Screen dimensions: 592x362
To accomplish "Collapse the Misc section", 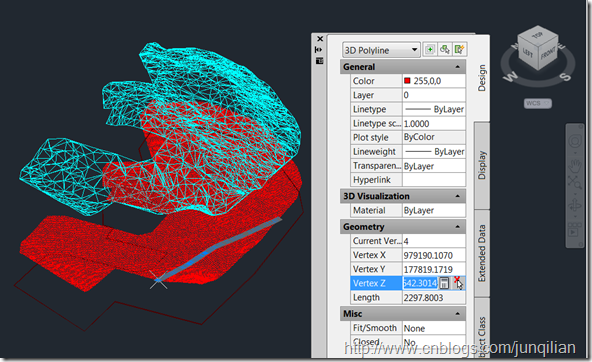I will (458, 314).
